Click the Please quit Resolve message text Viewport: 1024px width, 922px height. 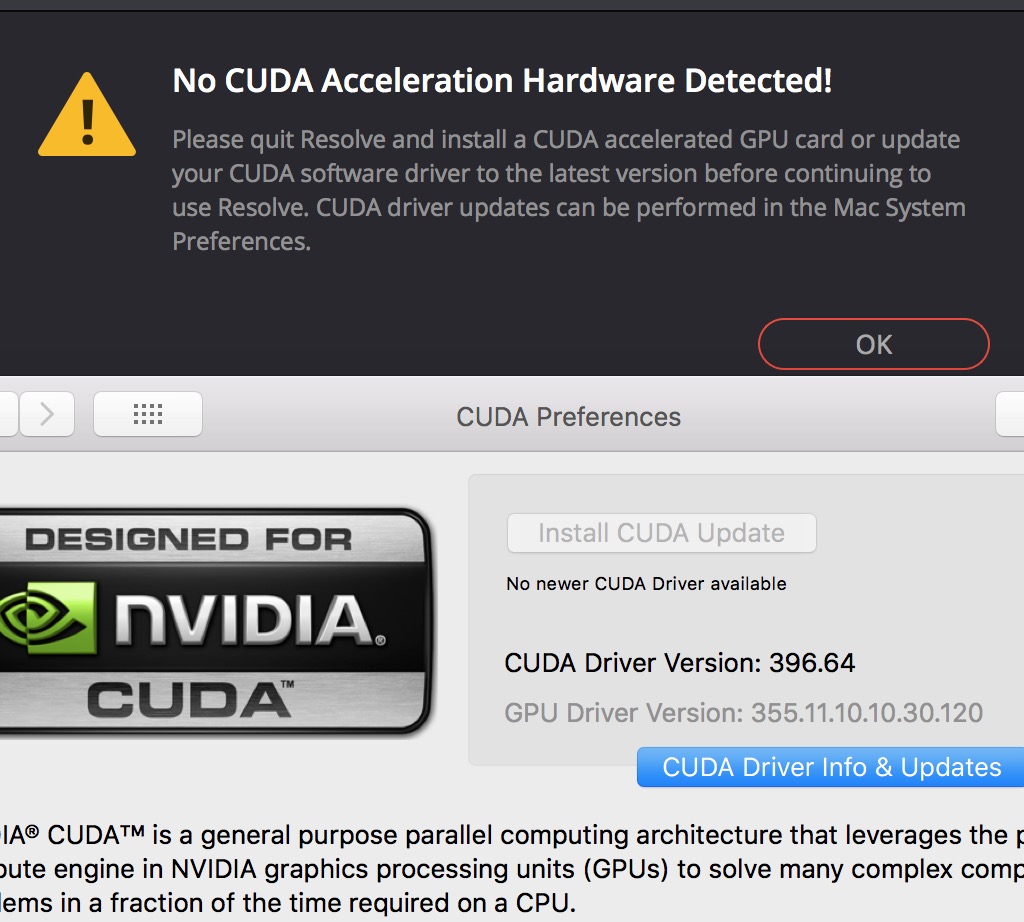(x=569, y=190)
